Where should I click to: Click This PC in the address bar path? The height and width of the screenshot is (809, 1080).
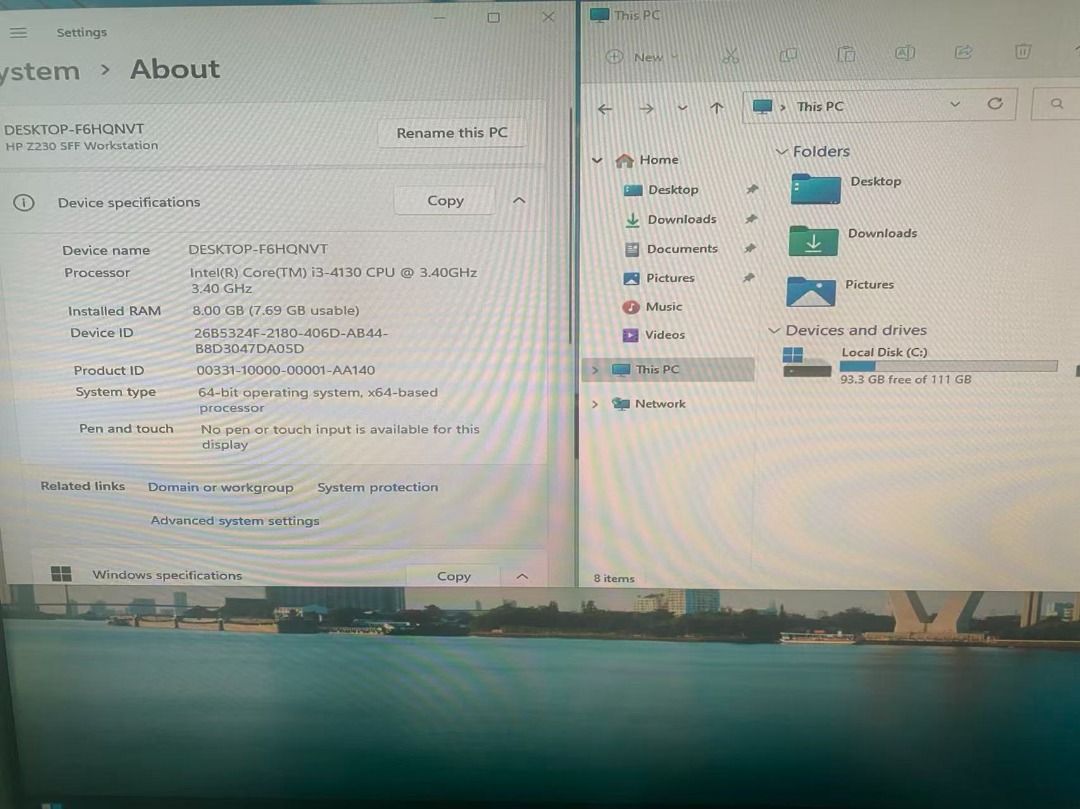(820, 107)
